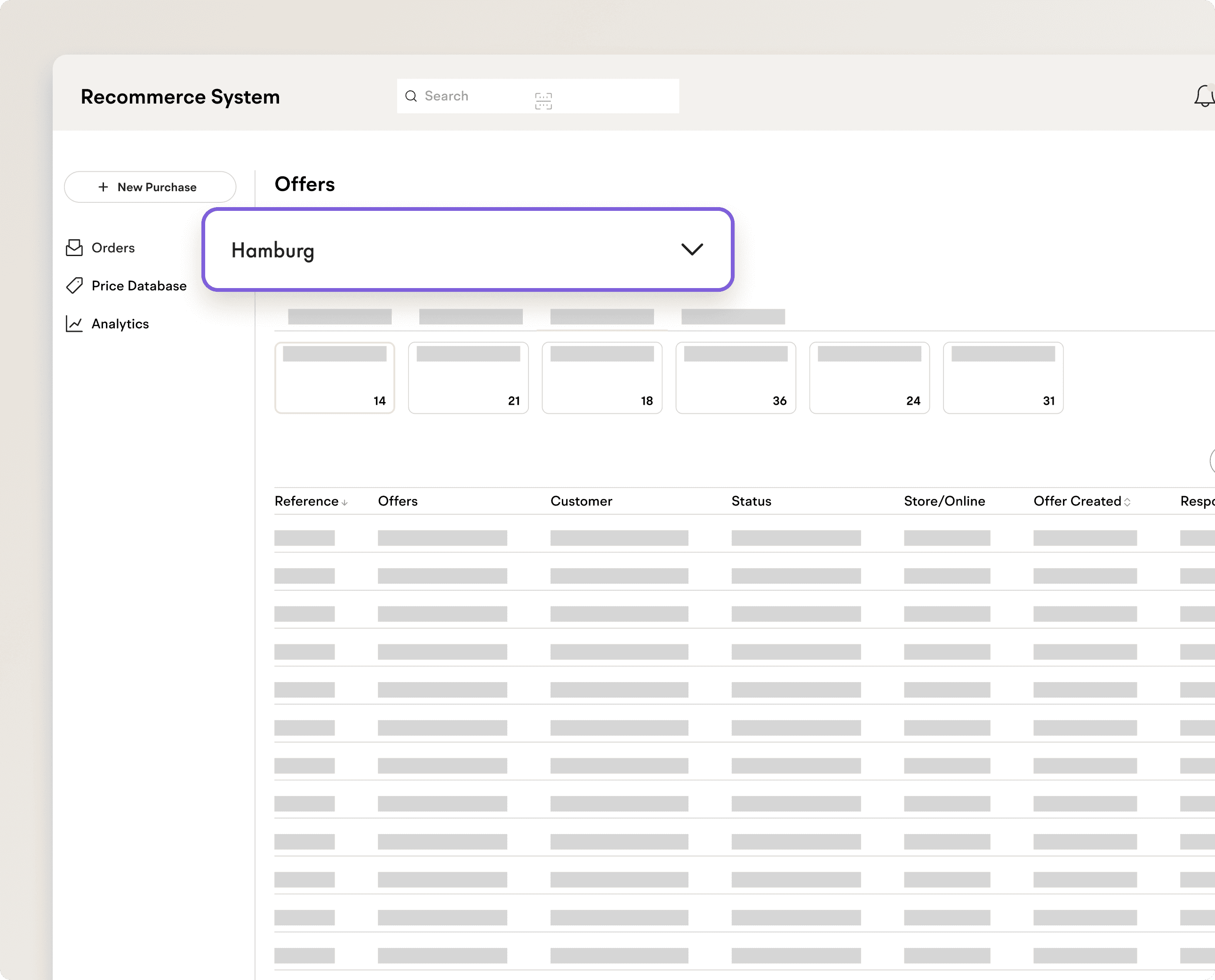Viewport: 1215px width, 980px height.
Task: Click the plus icon on New Purchase
Action: (103, 187)
